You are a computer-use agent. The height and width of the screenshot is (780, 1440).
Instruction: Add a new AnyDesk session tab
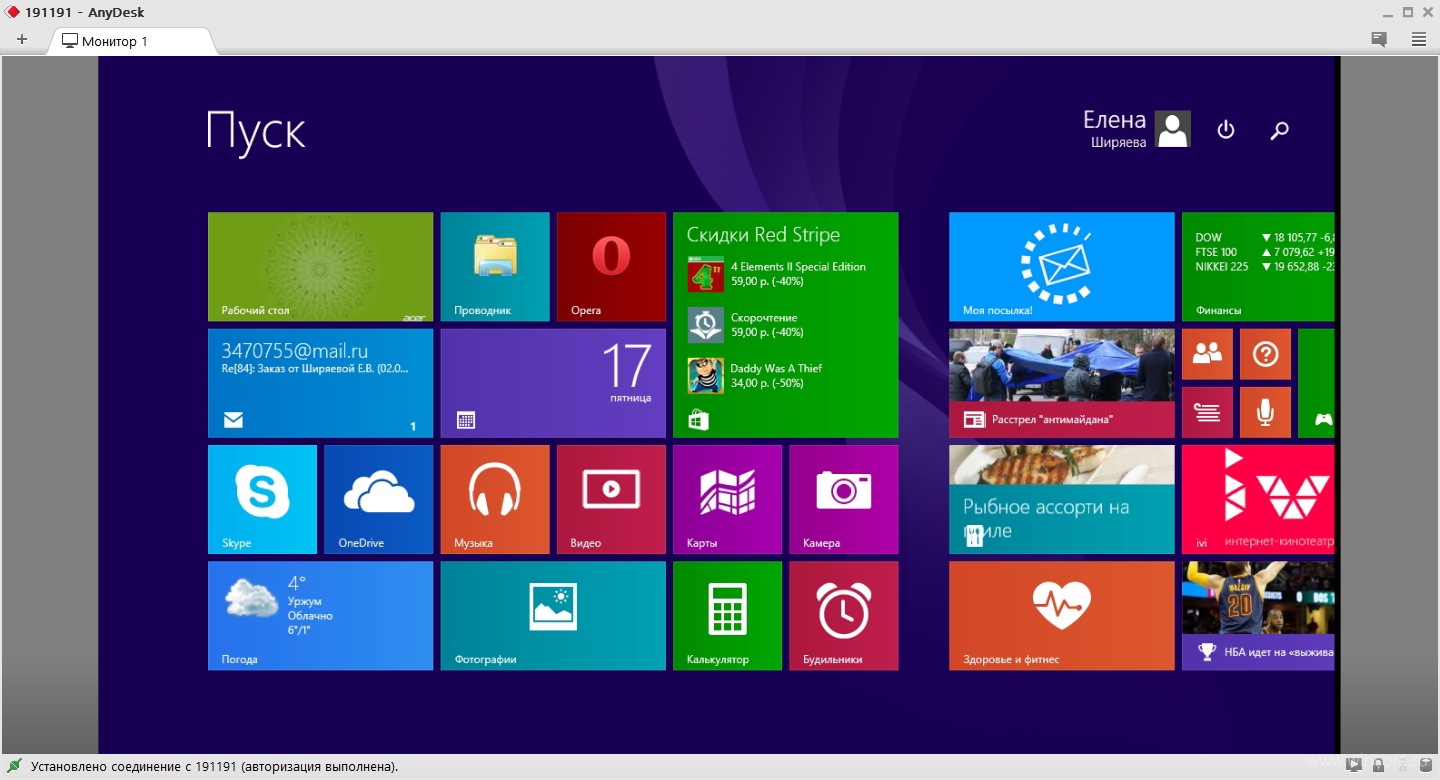click(x=22, y=40)
